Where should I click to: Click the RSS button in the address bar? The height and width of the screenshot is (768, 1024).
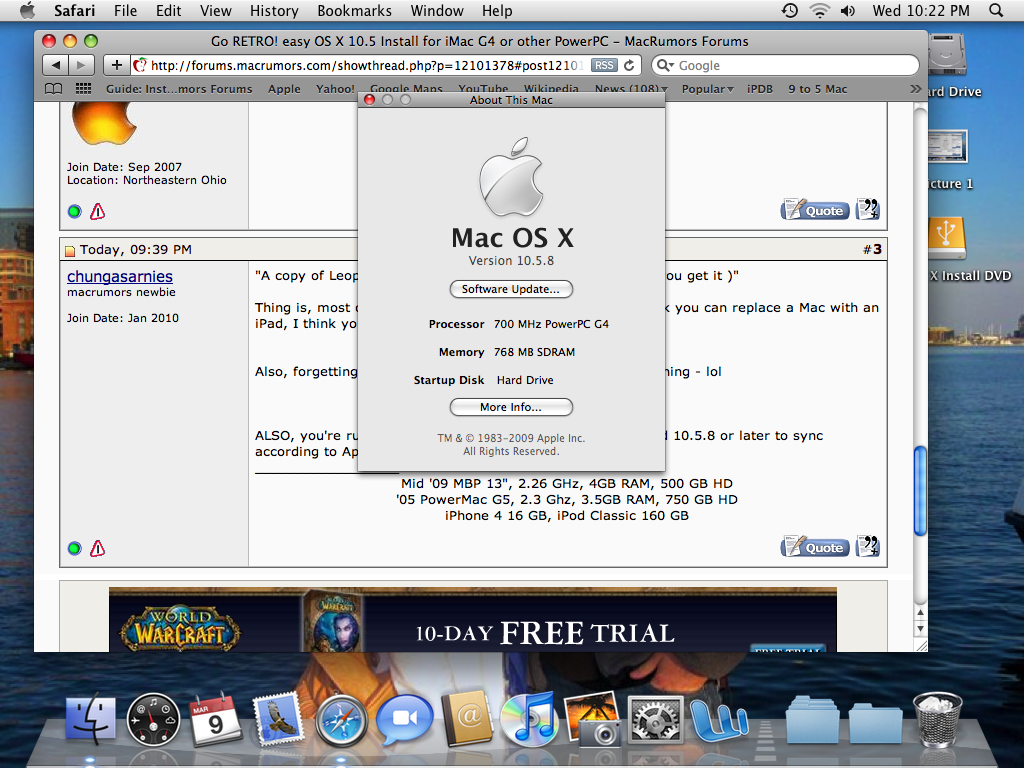click(604, 65)
